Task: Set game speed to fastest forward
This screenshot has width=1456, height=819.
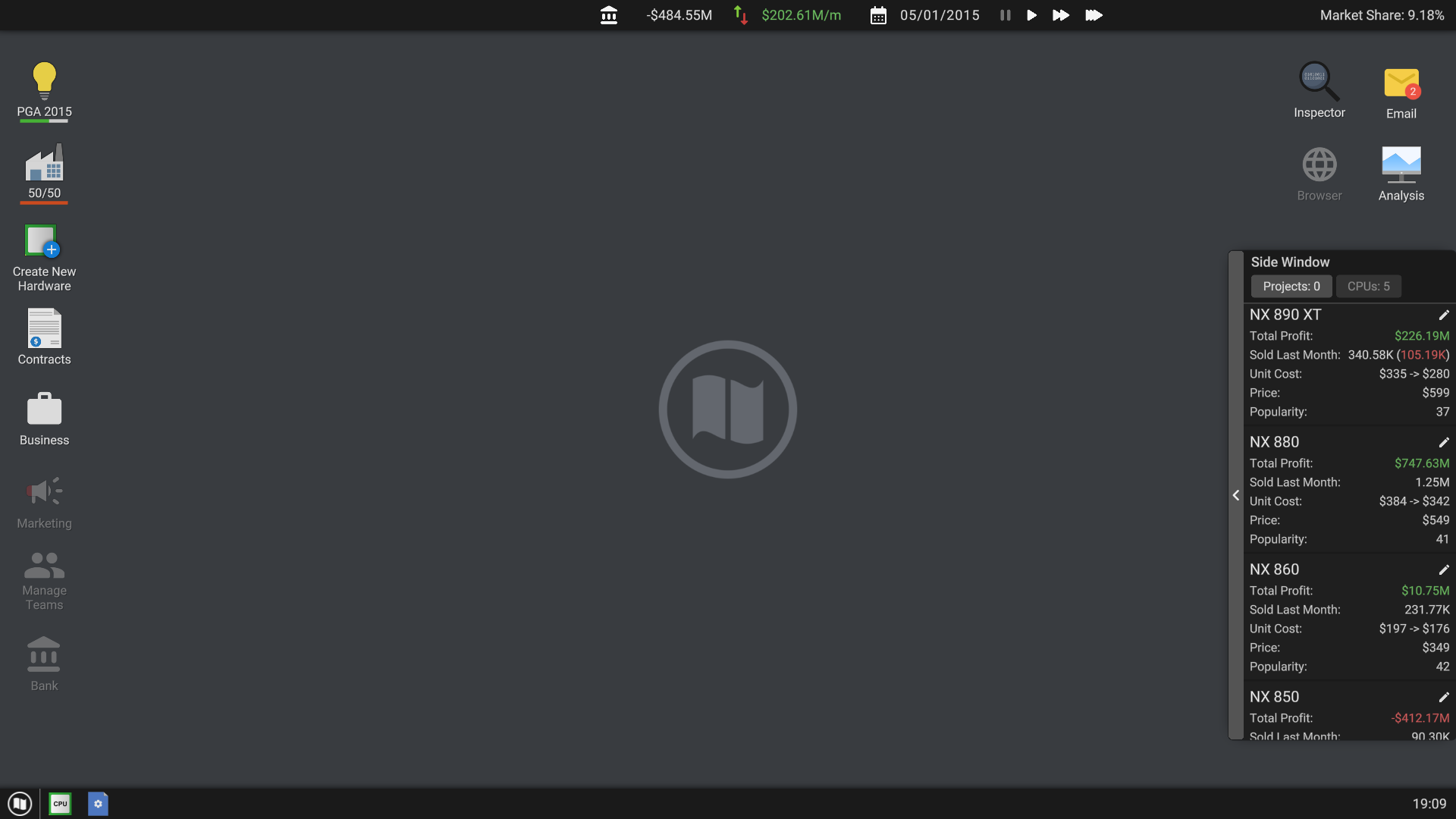Action: point(1093,15)
